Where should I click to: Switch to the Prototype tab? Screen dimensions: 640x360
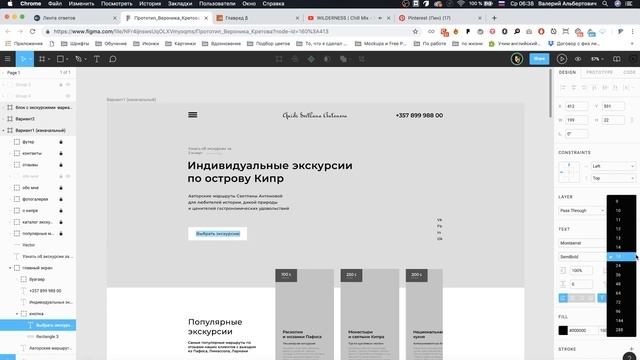pos(599,72)
